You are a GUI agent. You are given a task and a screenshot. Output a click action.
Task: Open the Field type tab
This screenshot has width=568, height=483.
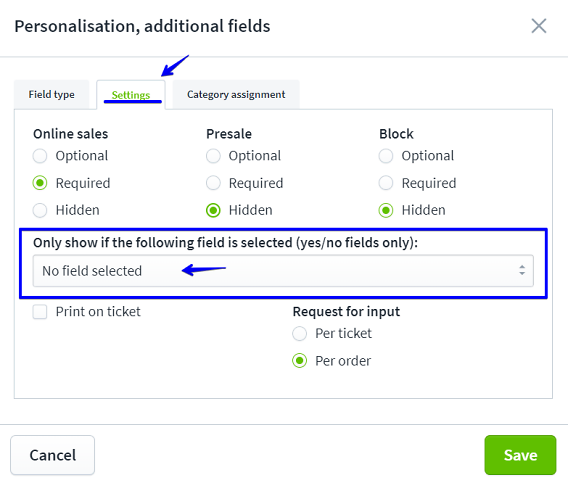click(51, 95)
